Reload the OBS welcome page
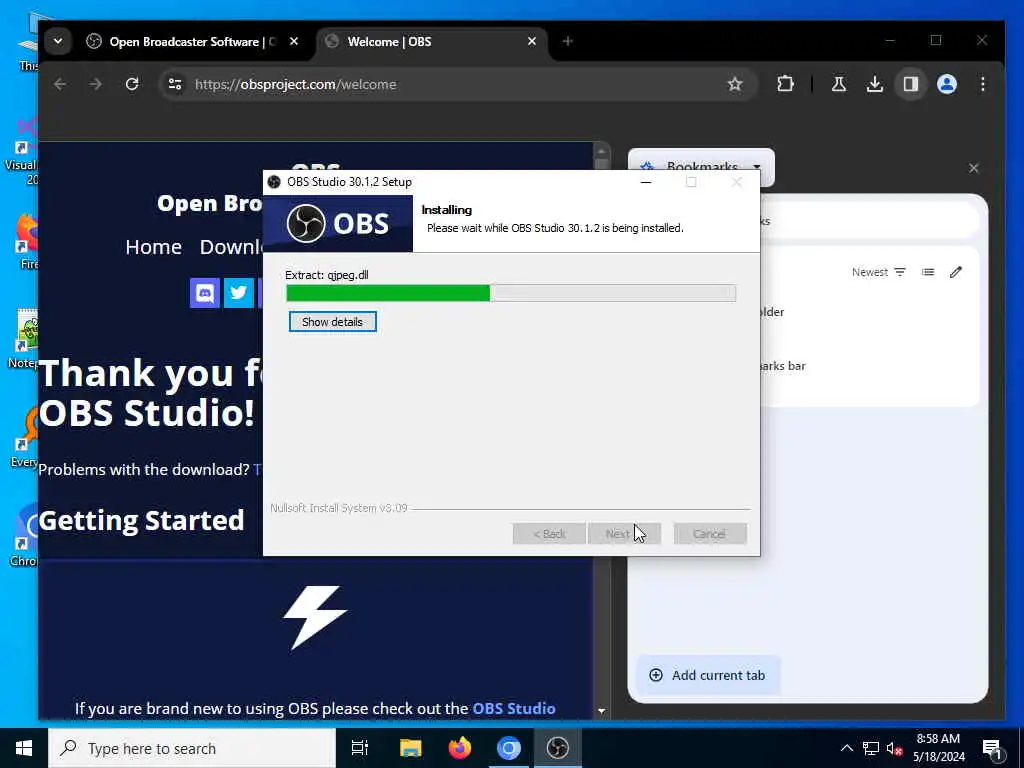Image resolution: width=1024 pixels, height=768 pixels. click(132, 84)
